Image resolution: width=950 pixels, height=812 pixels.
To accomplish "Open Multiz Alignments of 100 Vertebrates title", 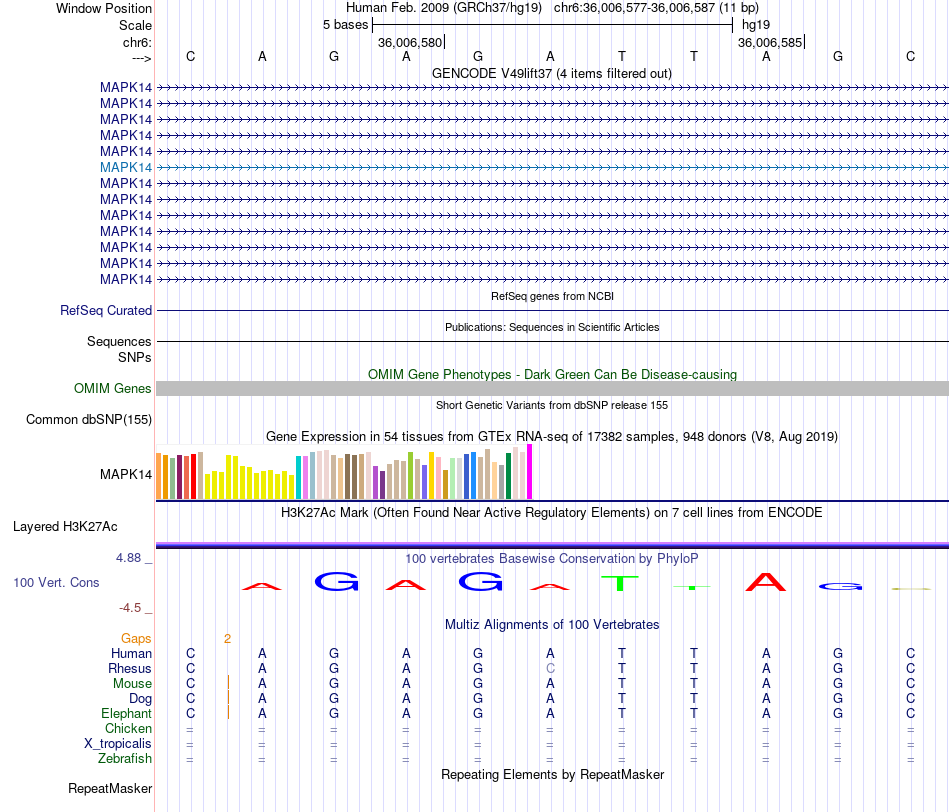I will tap(552, 625).
